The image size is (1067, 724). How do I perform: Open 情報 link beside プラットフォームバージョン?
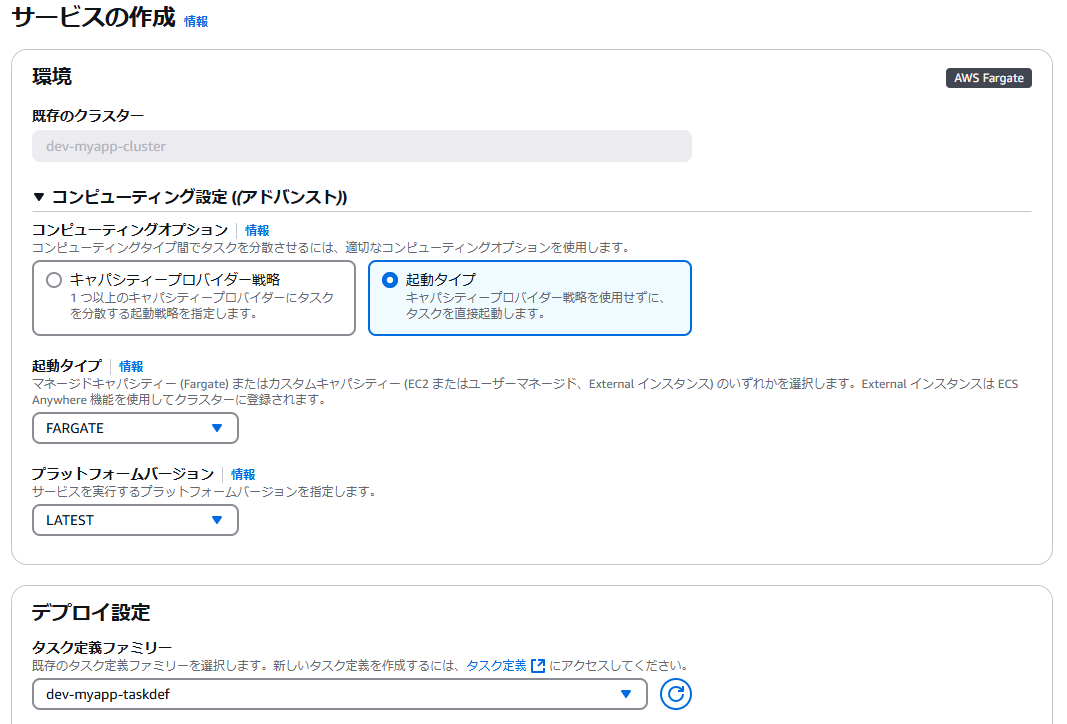(x=243, y=474)
